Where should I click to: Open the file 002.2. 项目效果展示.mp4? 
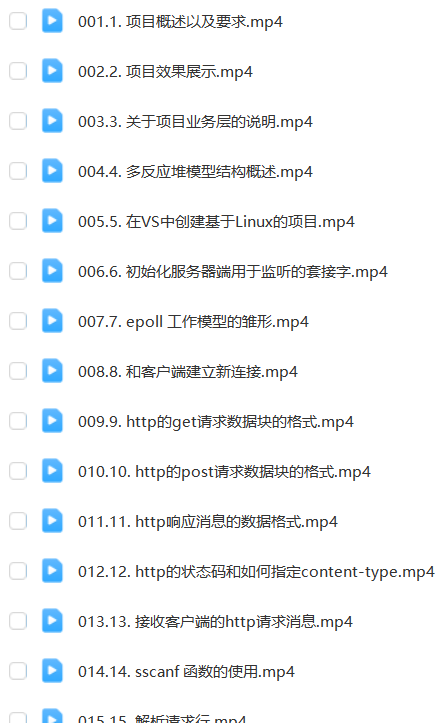165,72
